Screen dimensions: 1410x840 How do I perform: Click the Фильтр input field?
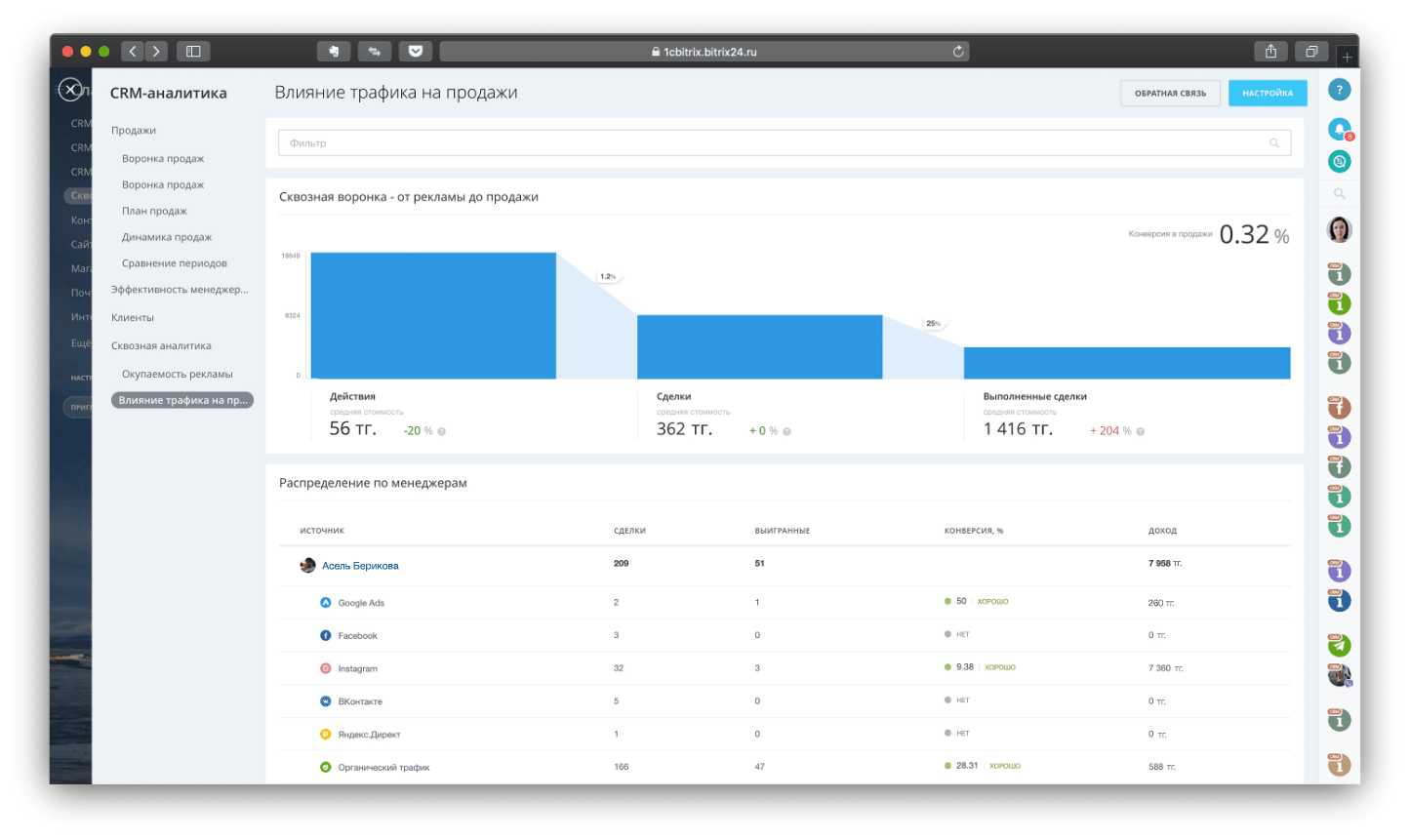pos(771,143)
